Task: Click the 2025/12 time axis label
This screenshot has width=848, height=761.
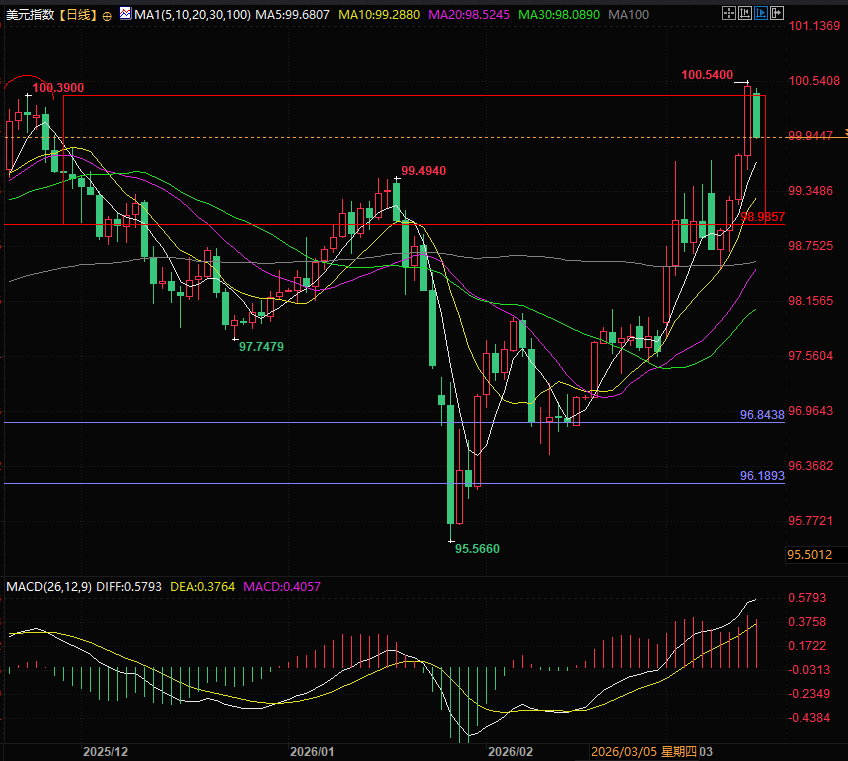Action: coord(105,752)
